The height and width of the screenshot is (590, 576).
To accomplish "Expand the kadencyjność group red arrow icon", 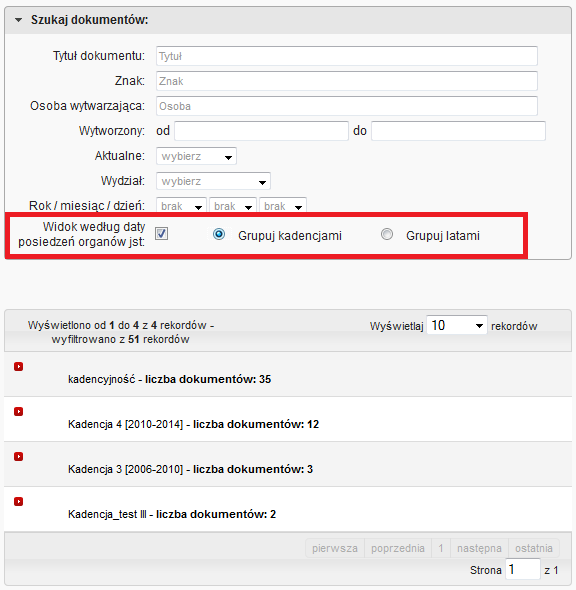I will pyautogui.click(x=18, y=366).
